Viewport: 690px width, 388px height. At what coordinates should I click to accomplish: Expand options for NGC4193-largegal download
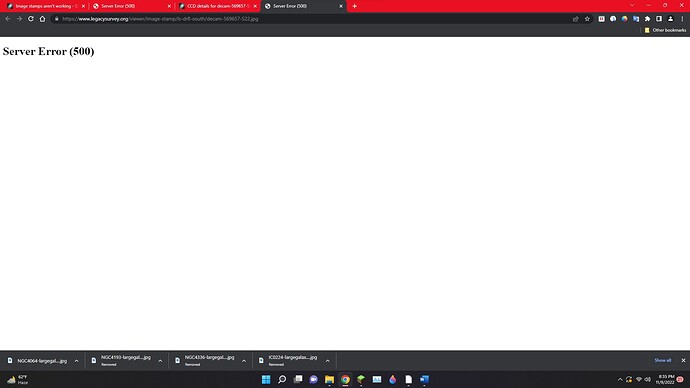tap(160, 361)
